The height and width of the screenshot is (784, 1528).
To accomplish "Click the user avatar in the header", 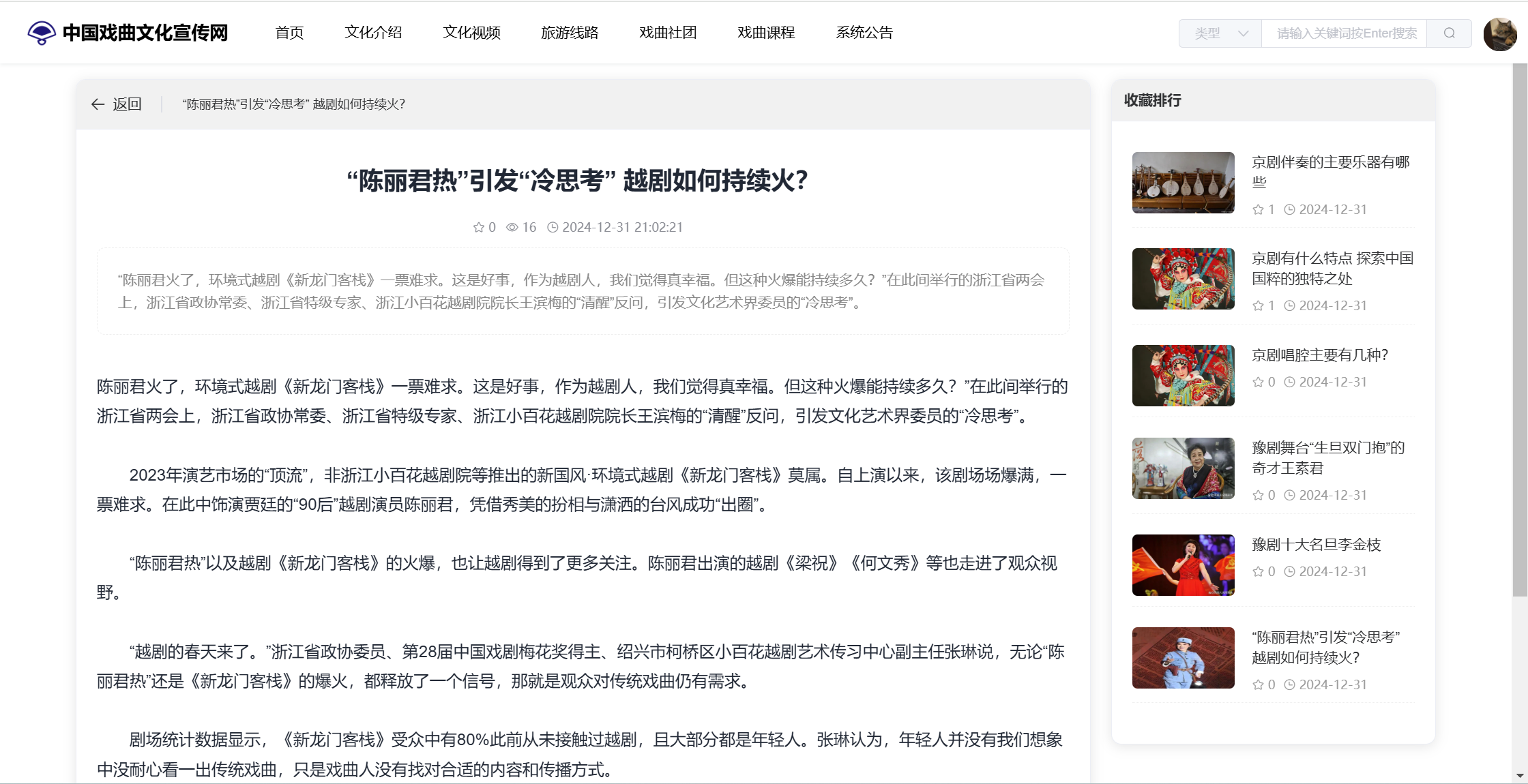I will [1499, 33].
